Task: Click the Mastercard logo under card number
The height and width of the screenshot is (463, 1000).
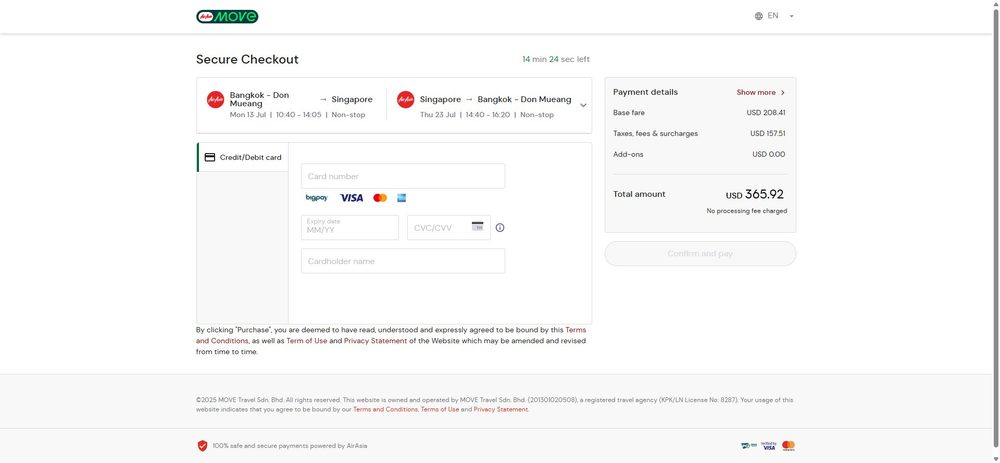Action: [380, 198]
